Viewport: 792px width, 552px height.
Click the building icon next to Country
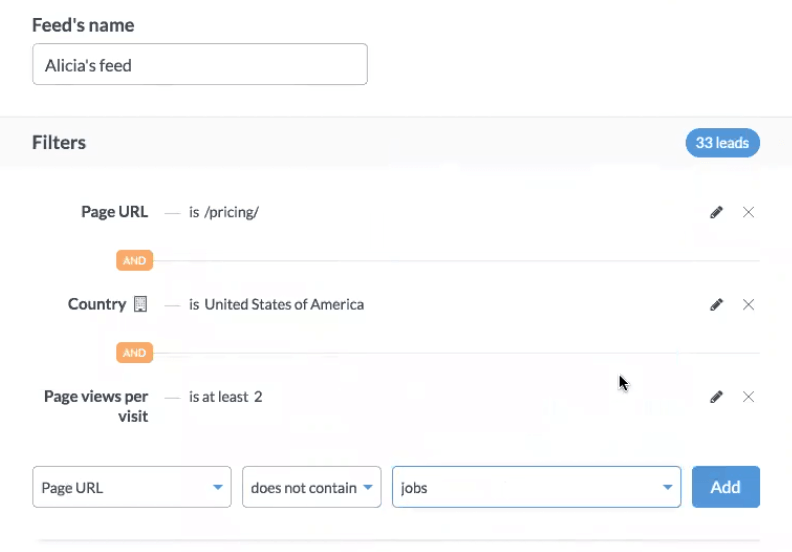[140, 305]
